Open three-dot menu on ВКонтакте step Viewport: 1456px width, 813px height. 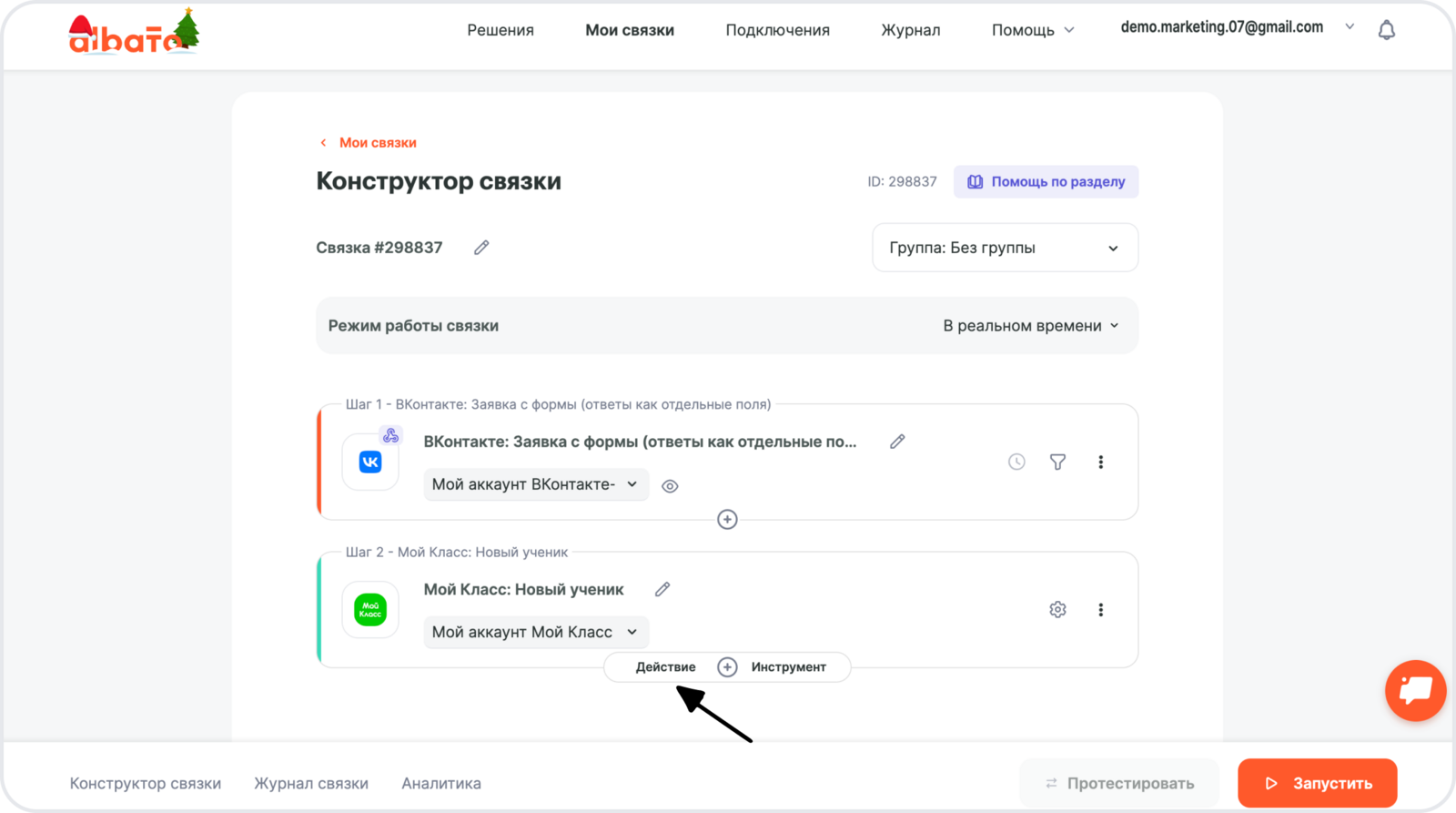click(x=1100, y=462)
